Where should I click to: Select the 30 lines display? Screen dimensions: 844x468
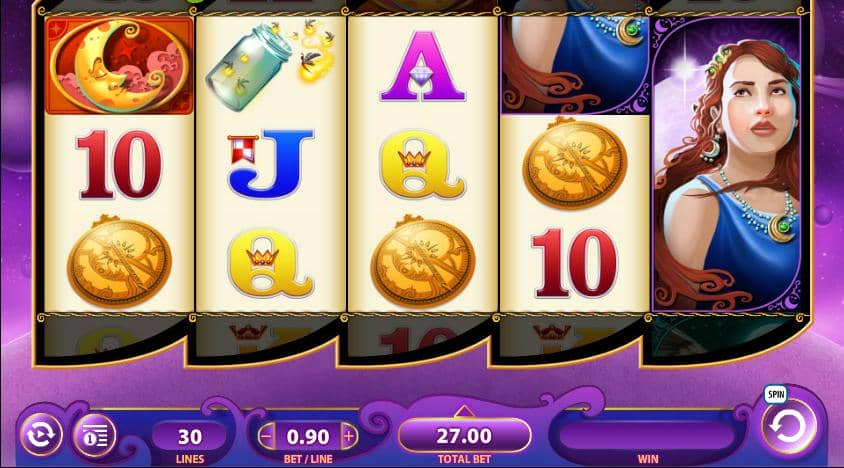(x=189, y=436)
